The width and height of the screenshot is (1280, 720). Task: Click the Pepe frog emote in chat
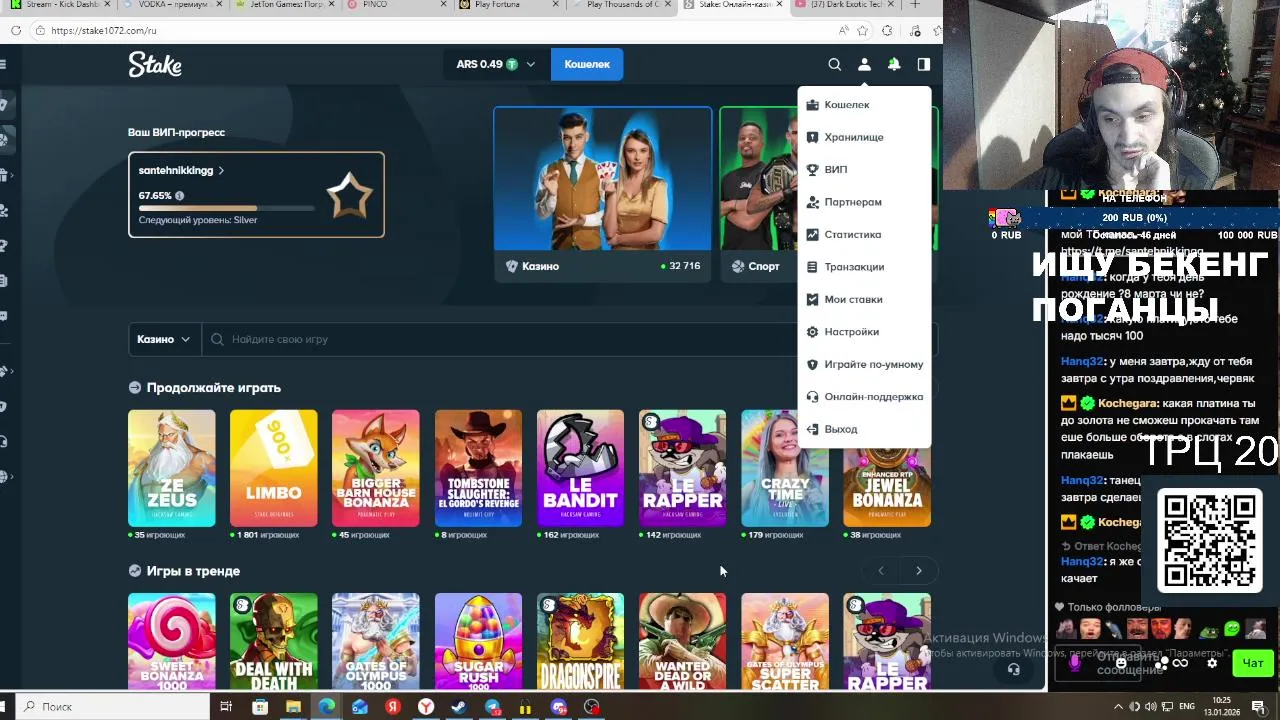[1209, 629]
